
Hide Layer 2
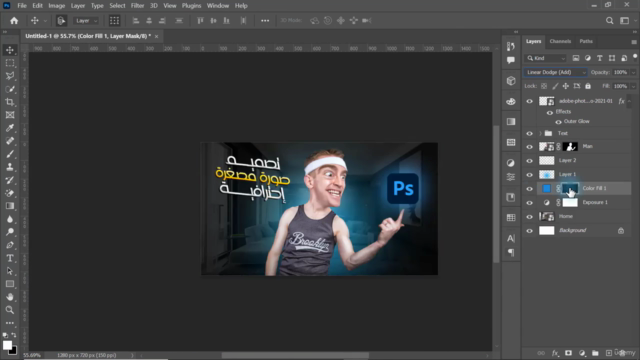point(529,161)
